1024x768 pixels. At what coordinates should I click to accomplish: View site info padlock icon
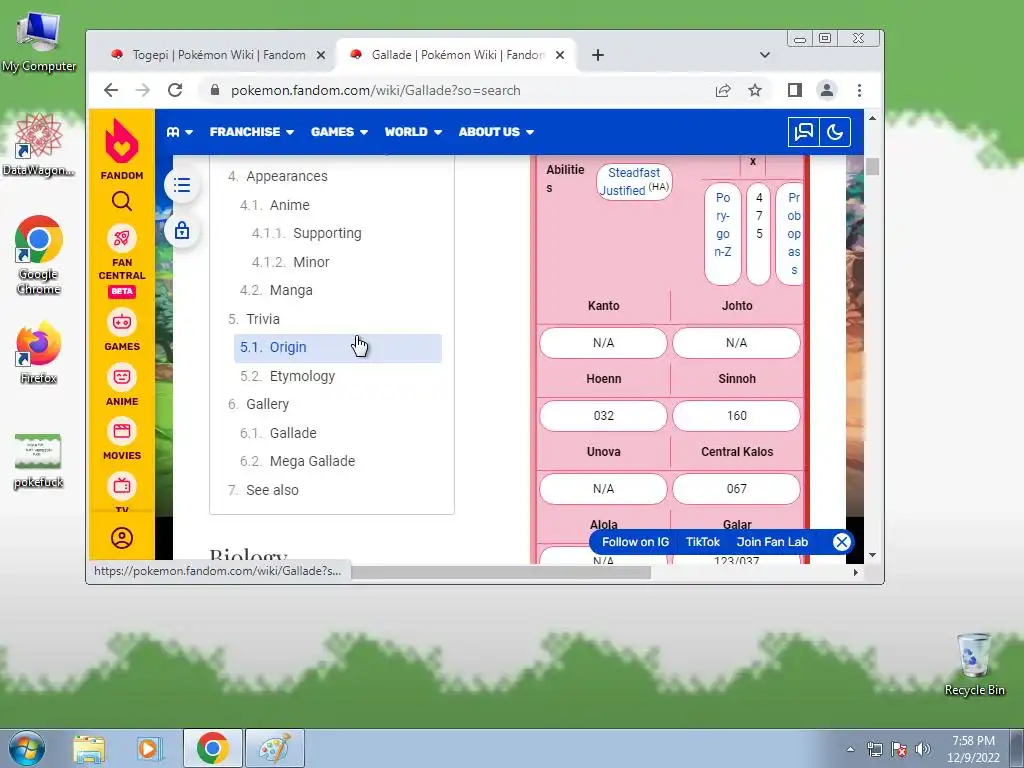215,90
